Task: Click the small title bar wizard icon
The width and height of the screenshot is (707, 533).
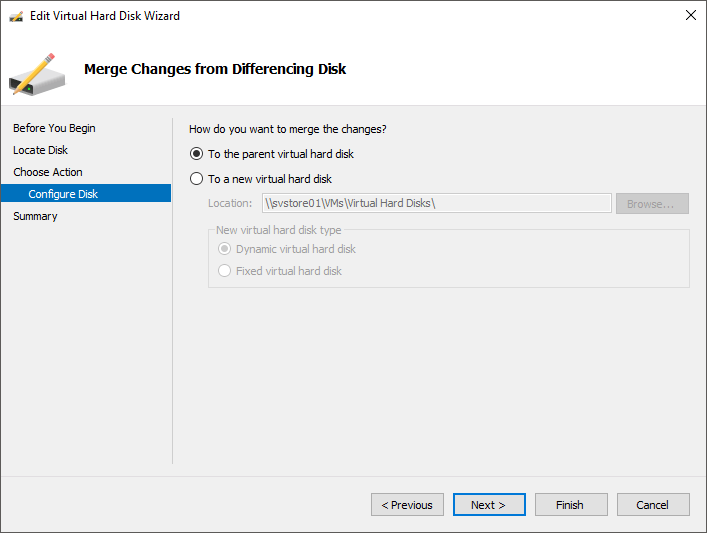Action: (x=16, y=17)
